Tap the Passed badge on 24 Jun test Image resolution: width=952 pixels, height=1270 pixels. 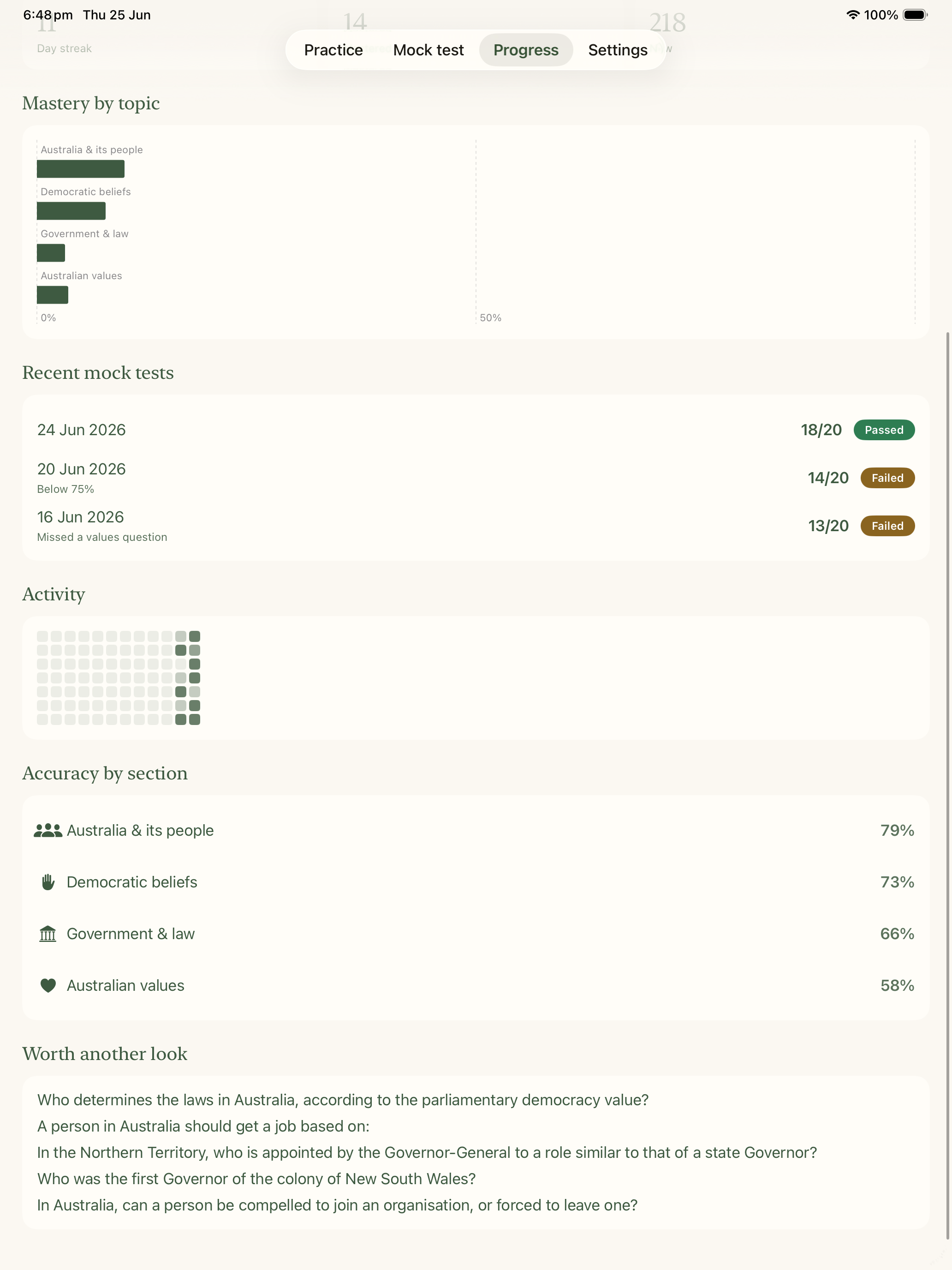point(884,430)
